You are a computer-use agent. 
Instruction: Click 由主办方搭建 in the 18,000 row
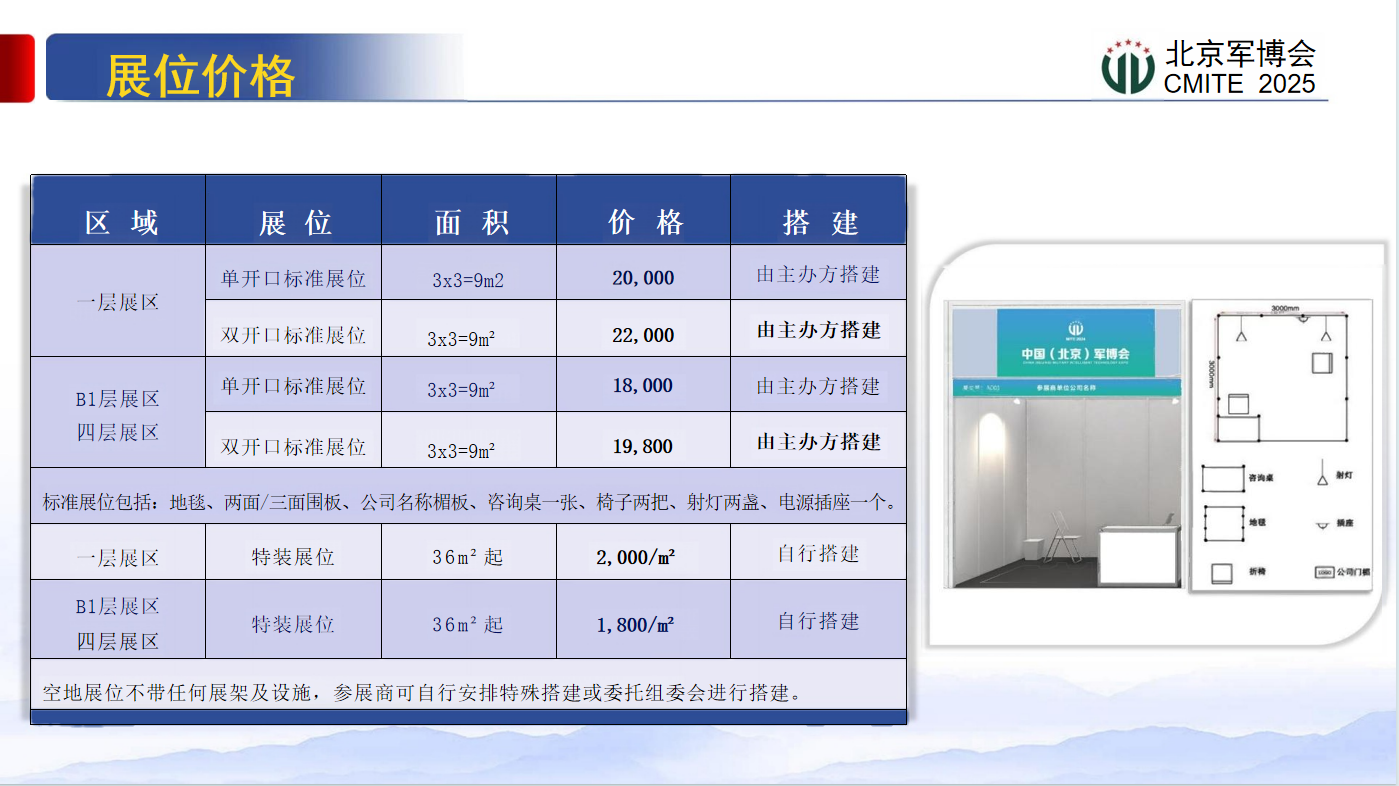819,386
